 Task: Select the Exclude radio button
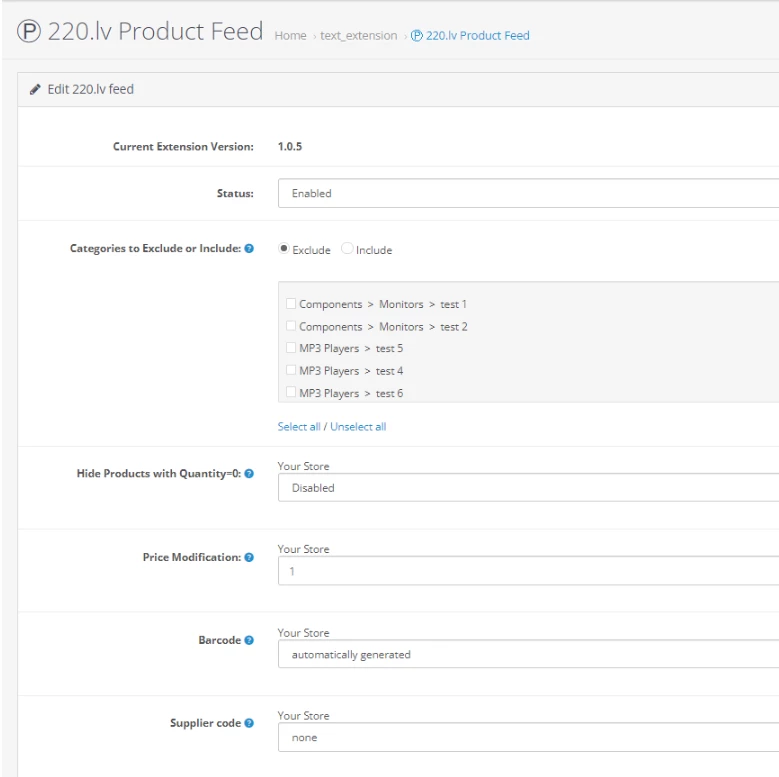[x=284, y=249]
